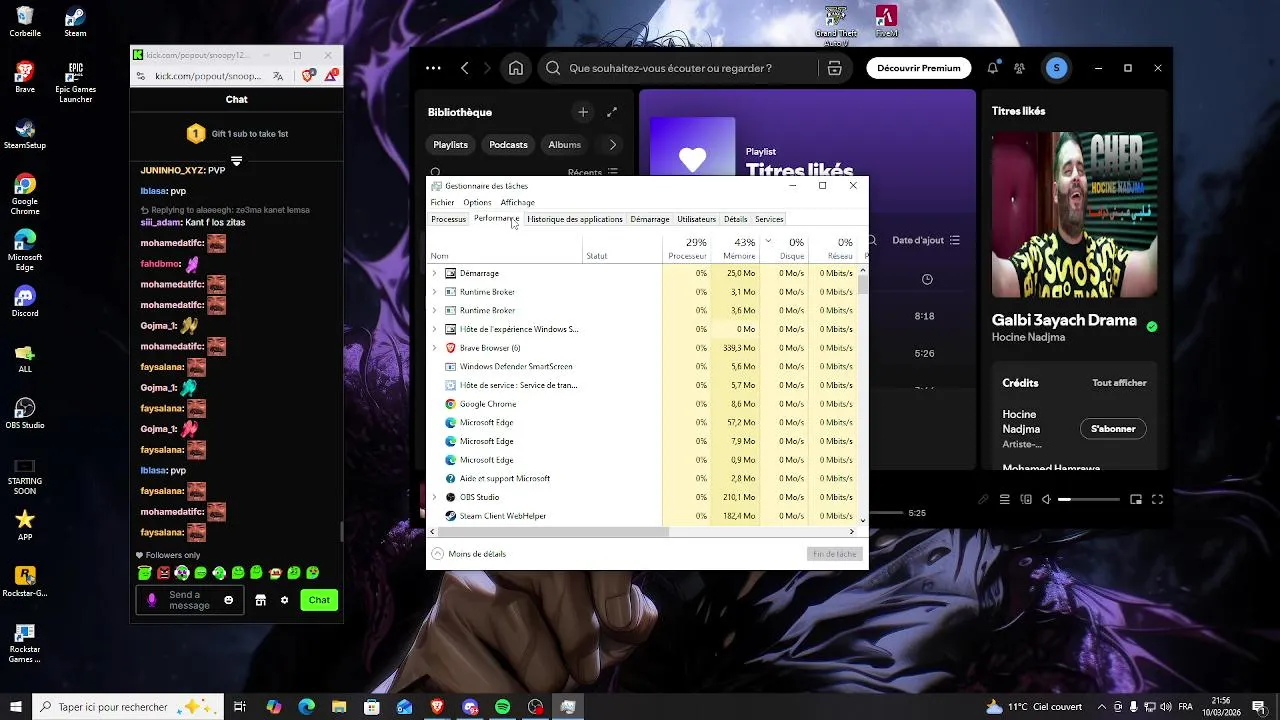This screenshot has width=1280, height=720.
Task: Open Task View in taskbar
Action: [x=240, y=707]
